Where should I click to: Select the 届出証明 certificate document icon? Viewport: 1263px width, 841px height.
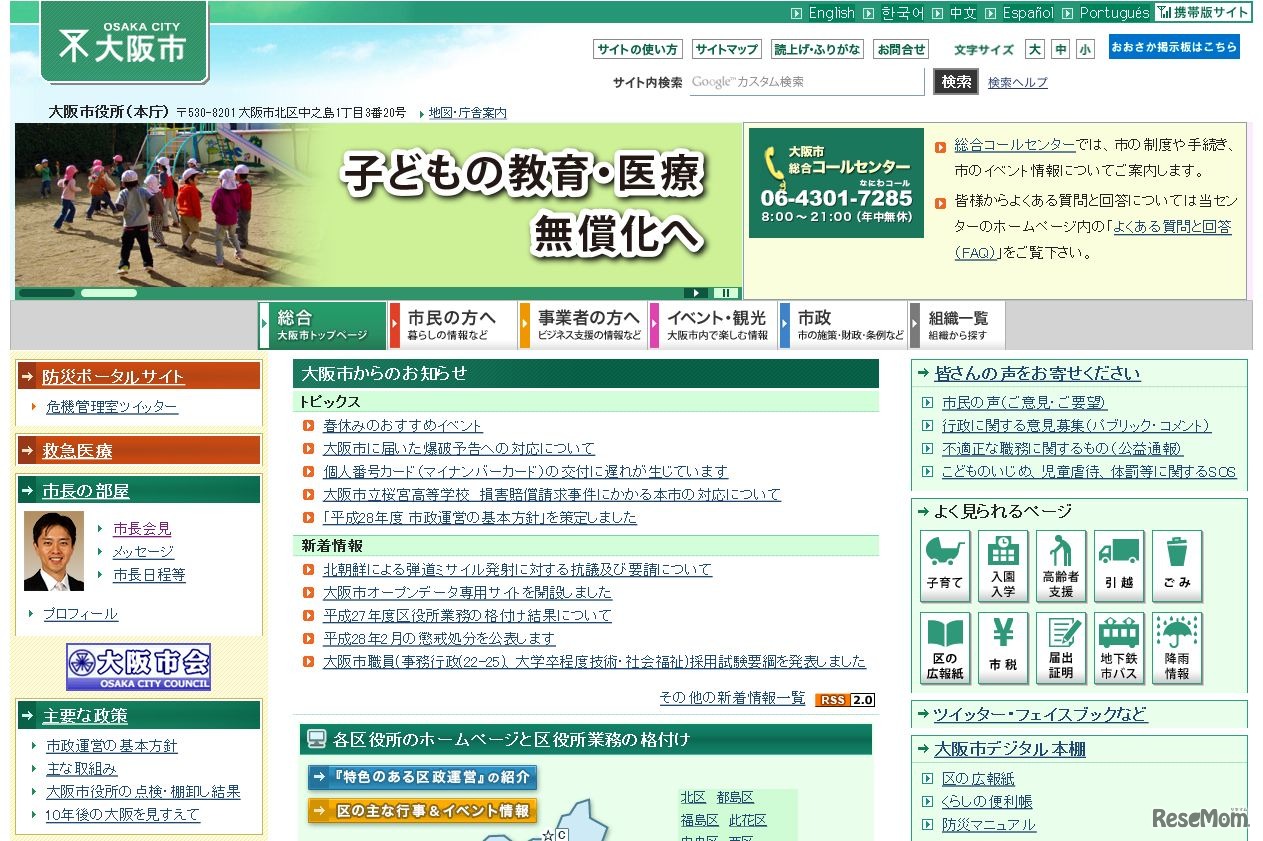coord(1060,646)
